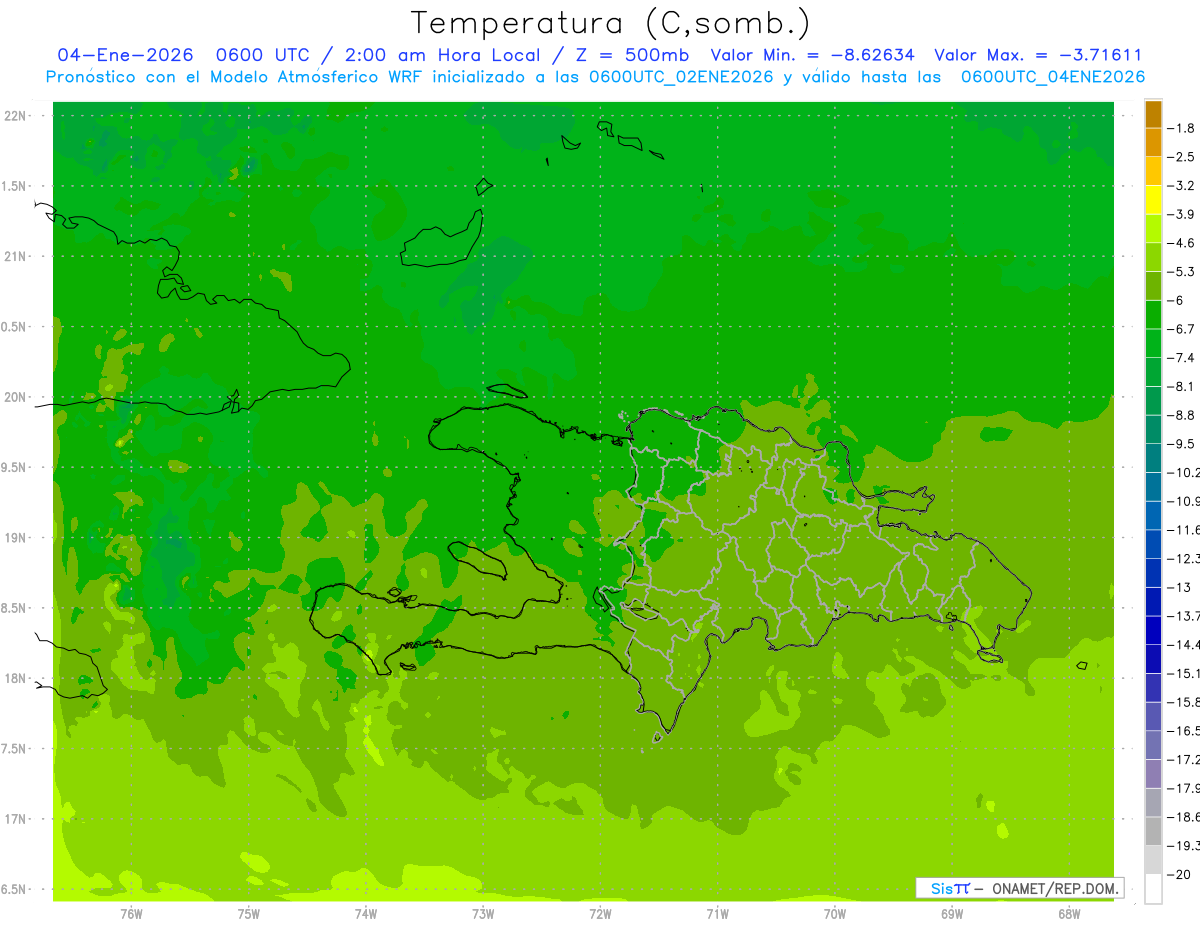
Task: Pick the green swatch between -6.7 and -7.4
Action: point(1153,343)
